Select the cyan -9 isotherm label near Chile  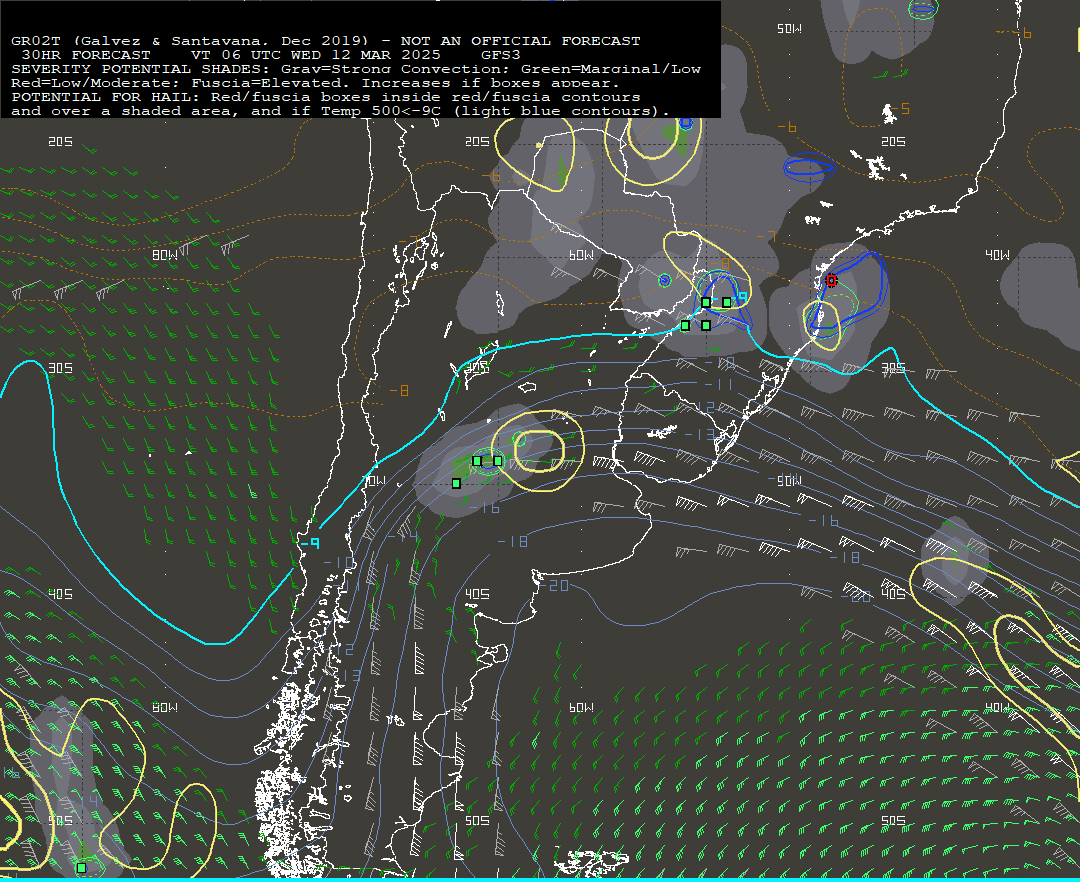tap(311, 543)
